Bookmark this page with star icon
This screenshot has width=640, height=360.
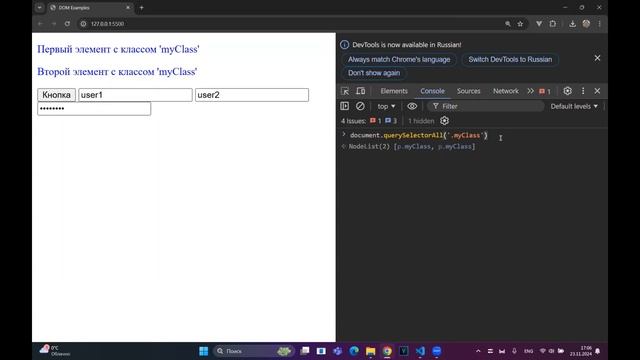point(520,24)
